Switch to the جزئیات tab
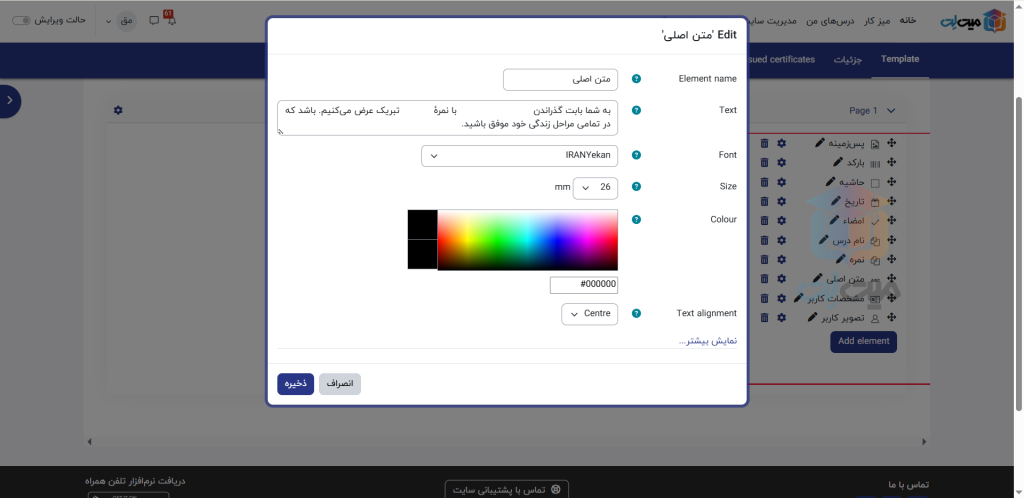Viewport: 1024px width, 498px height. pyautogui.click(x=847, y=59)
